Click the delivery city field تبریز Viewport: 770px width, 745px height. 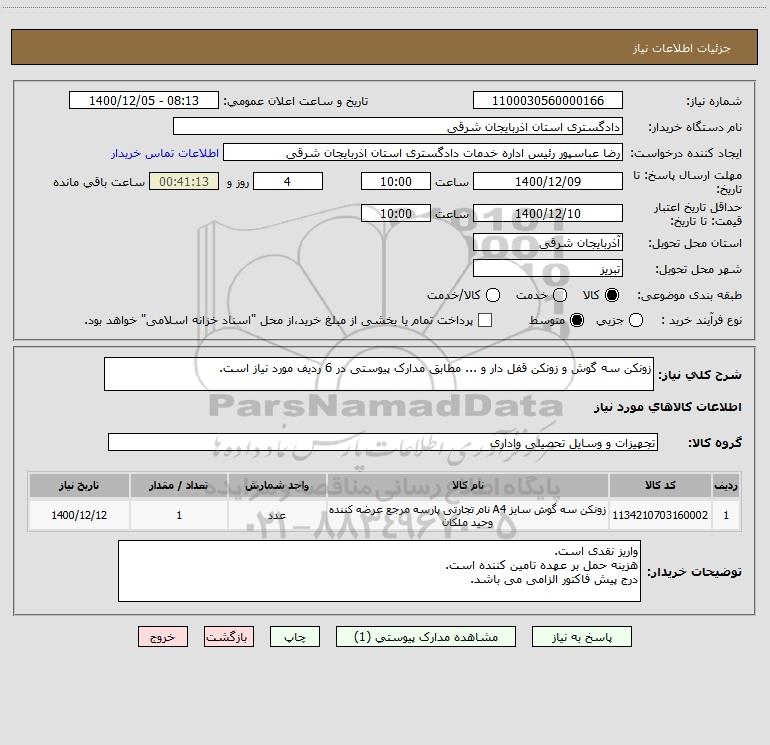point(548,269)
